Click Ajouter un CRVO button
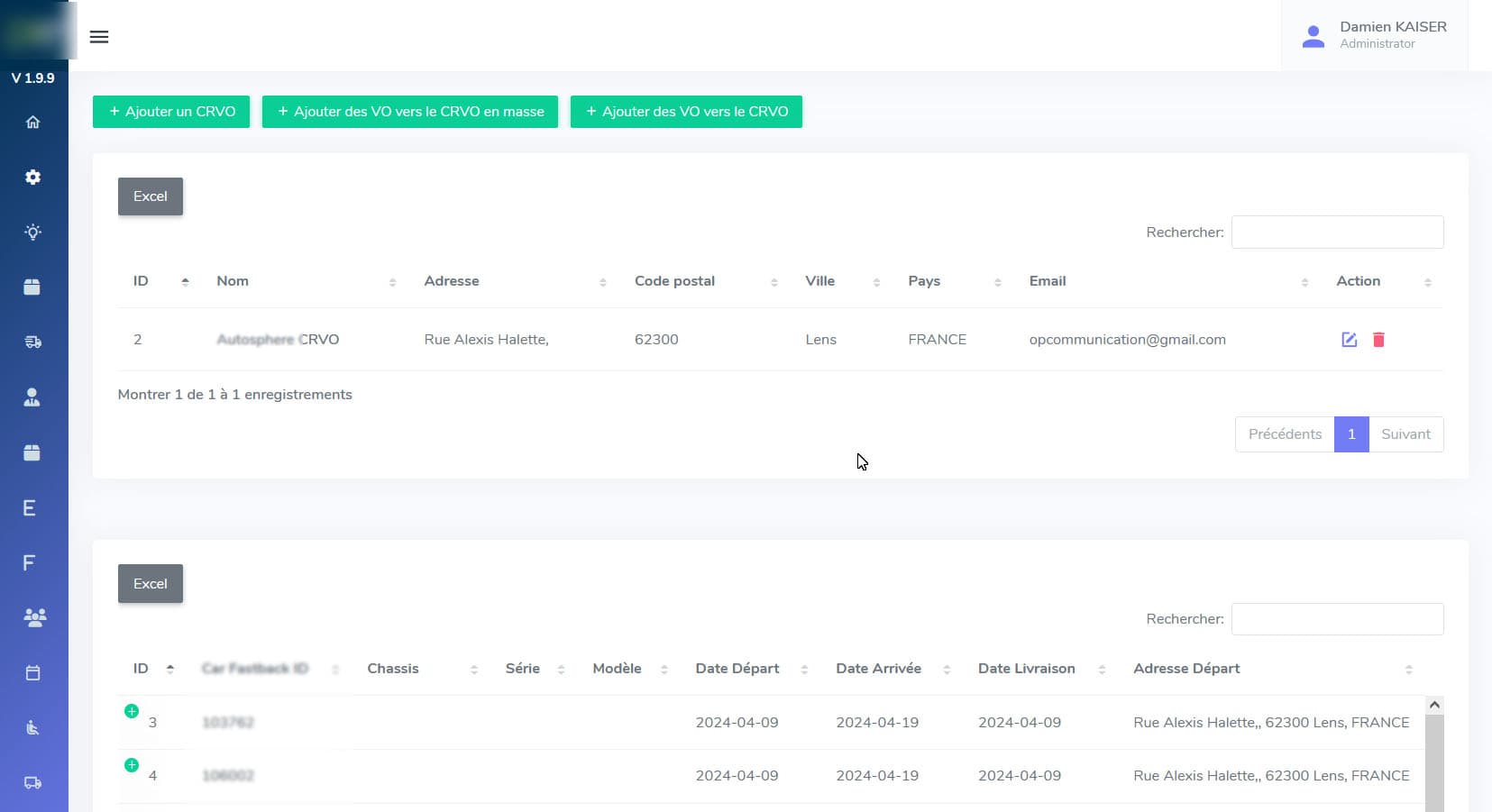1492x812 pixels. click(x=171, y=112)
